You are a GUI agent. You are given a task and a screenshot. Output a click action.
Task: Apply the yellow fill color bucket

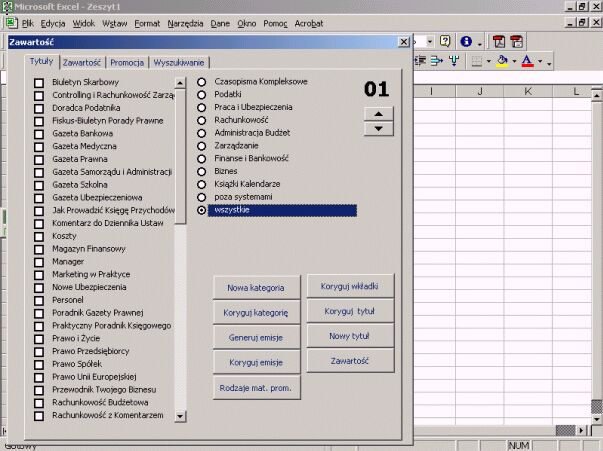[503, 62]
